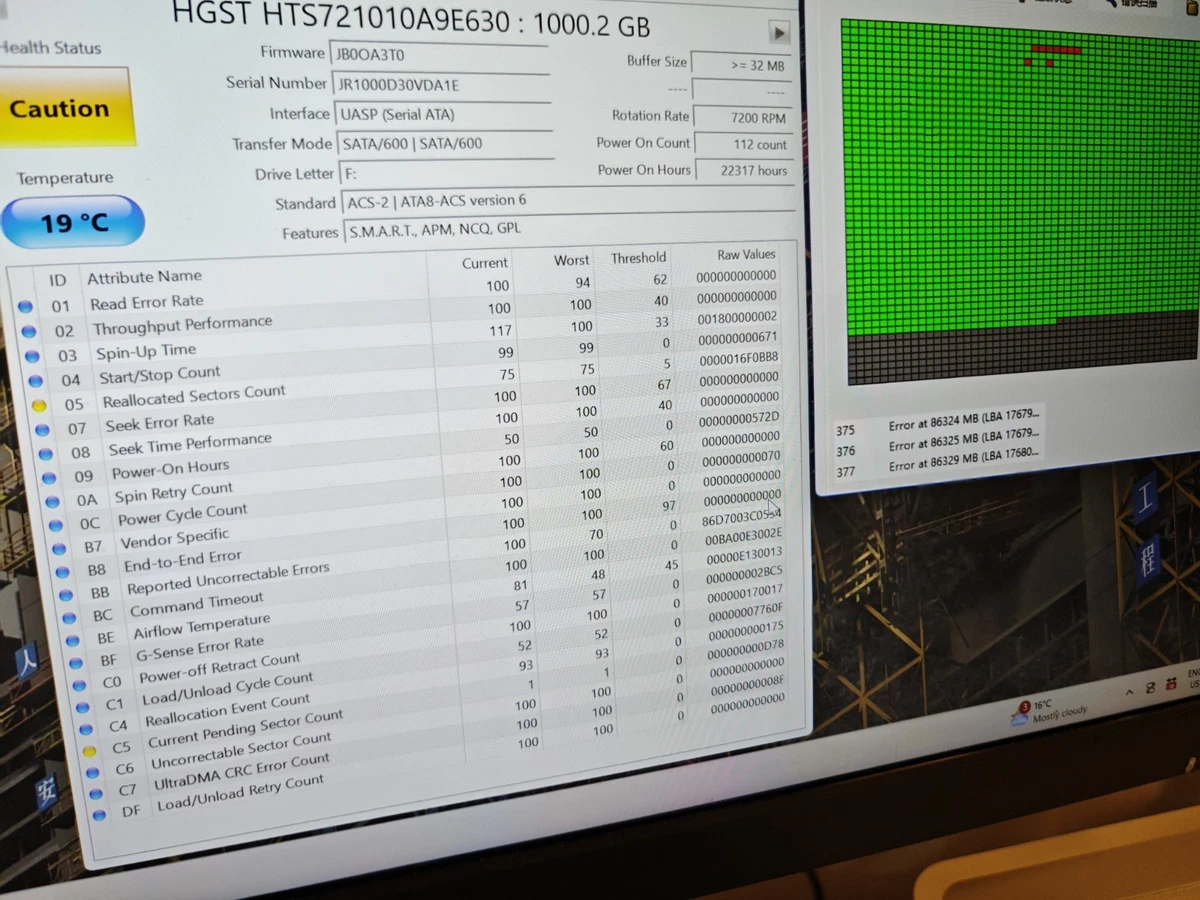Image resolution: width=1200 pixels, height=900 pixels.
Task: Go to next disk with the arrow button
Action: click(x=779, y=32)
